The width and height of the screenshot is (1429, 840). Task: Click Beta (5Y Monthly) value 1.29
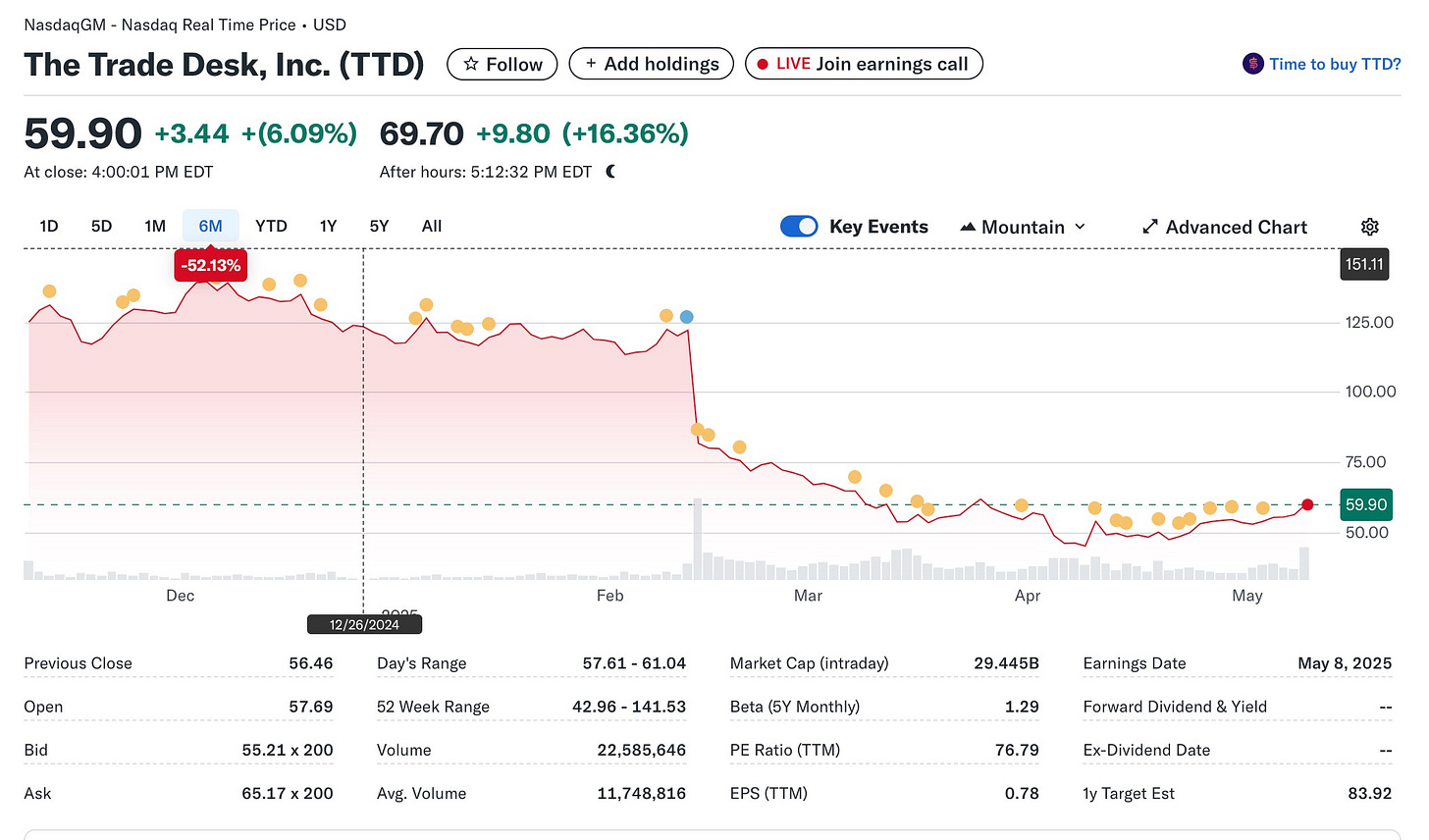point(1022,707)
